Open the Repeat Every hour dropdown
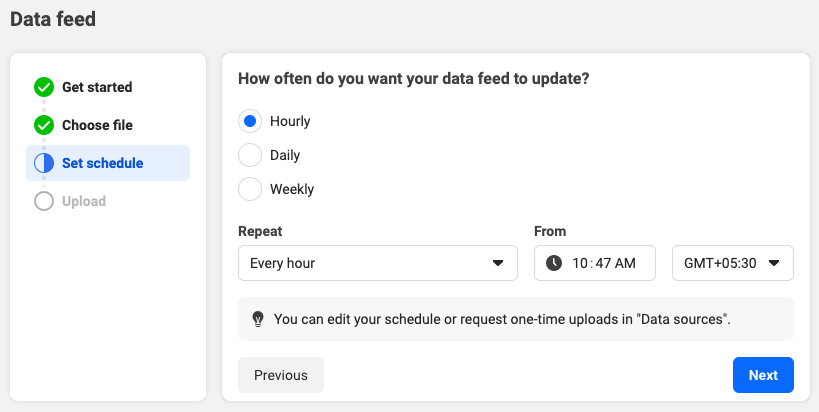Screen dimensions: 819x412 pyautogui.click(x=378, y=263)
